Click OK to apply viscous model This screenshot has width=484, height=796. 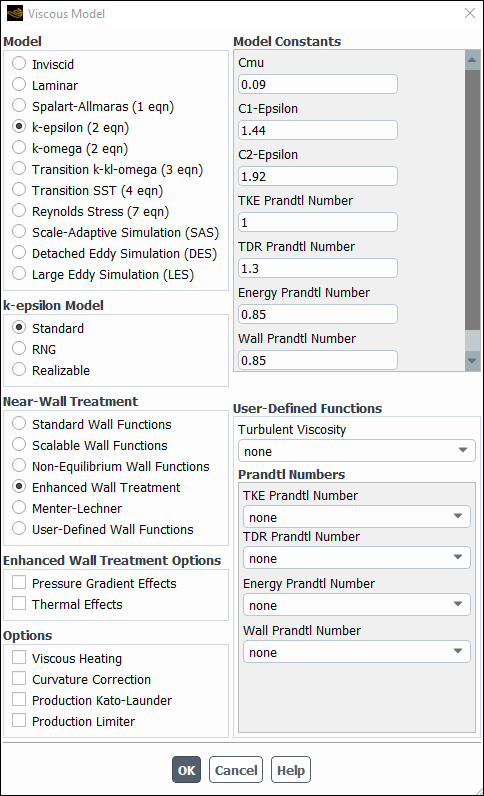[x=186, y=770]
